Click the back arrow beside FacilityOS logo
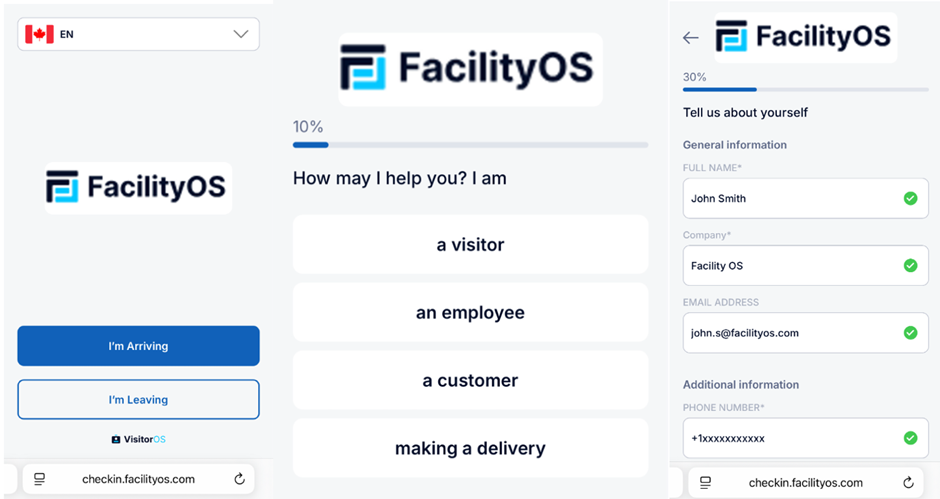Viewport: 940px width, 499px height. (x=691, y=38)
